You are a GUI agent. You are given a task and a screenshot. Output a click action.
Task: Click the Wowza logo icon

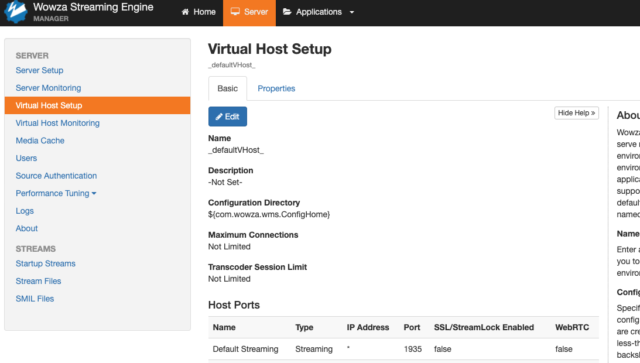pos(16,11)
